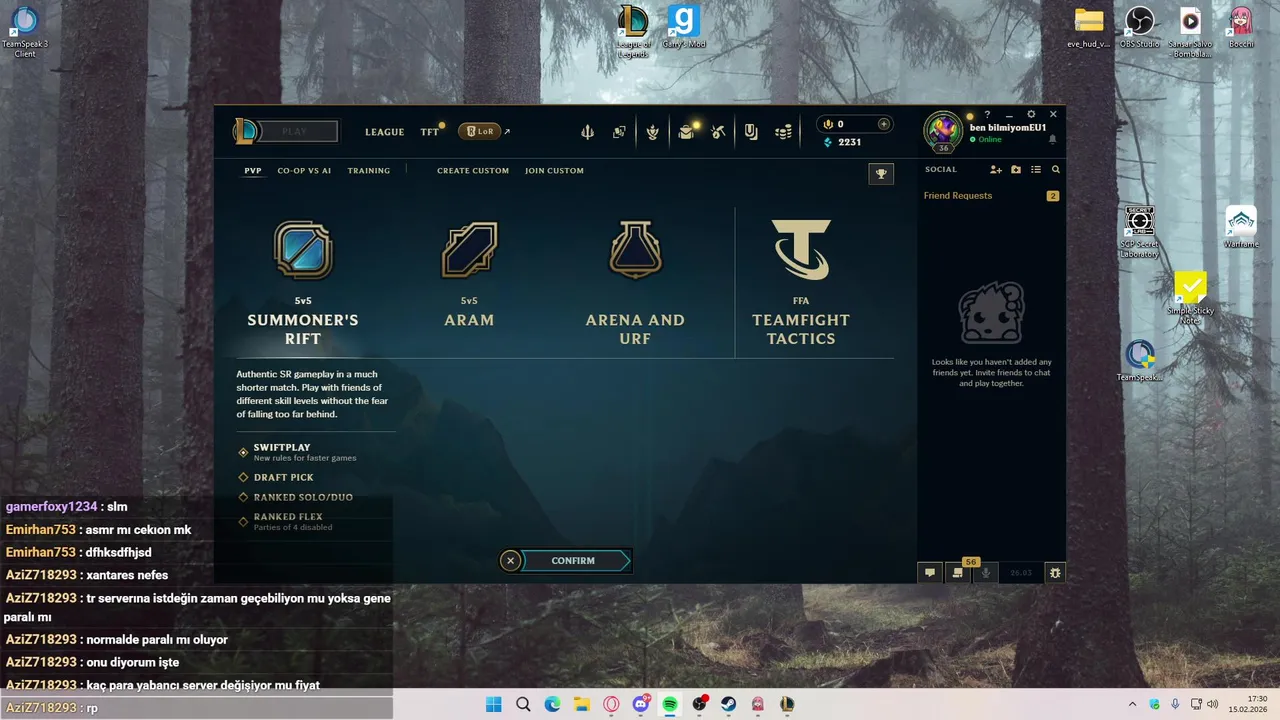Choose the Arena and URF mode
This screenshot has height=720, width=1280.
point(635,283)
